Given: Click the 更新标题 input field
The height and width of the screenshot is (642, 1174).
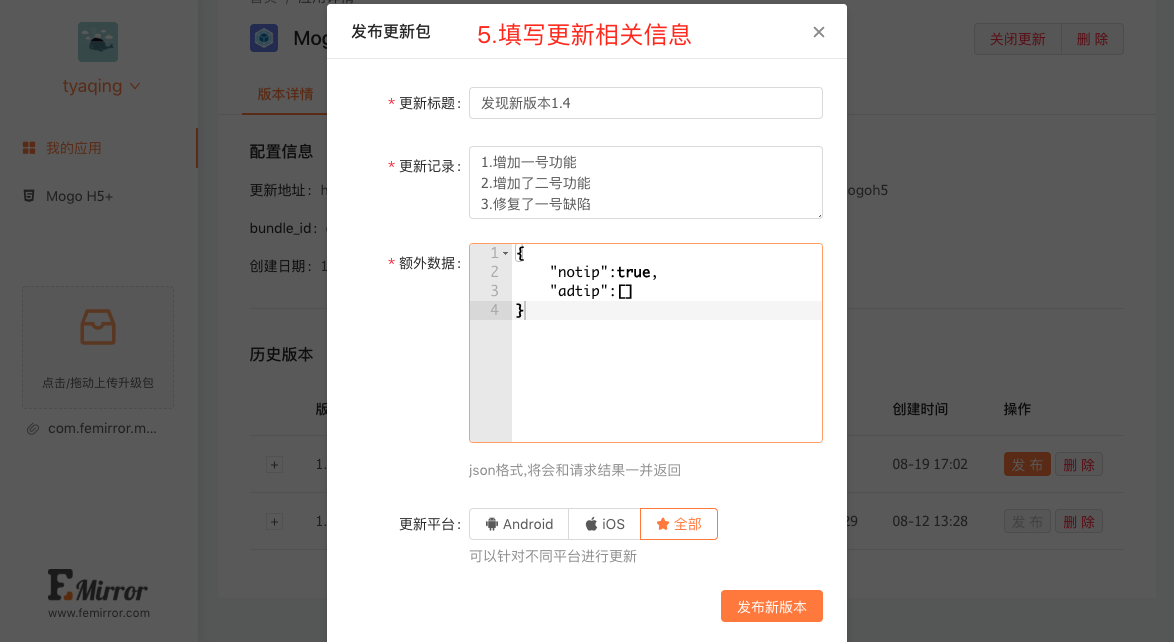Looking at the screenshot, I should click(x=646, y=103).
